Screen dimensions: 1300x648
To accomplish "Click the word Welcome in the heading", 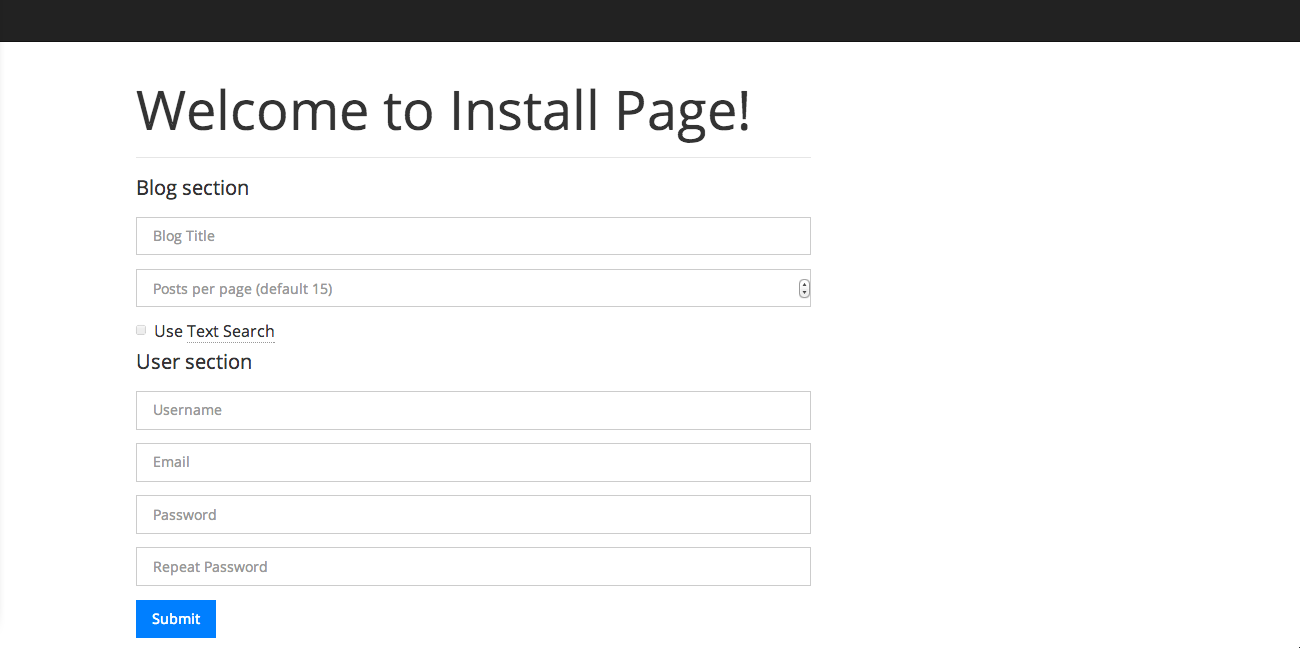I will 253,110.
